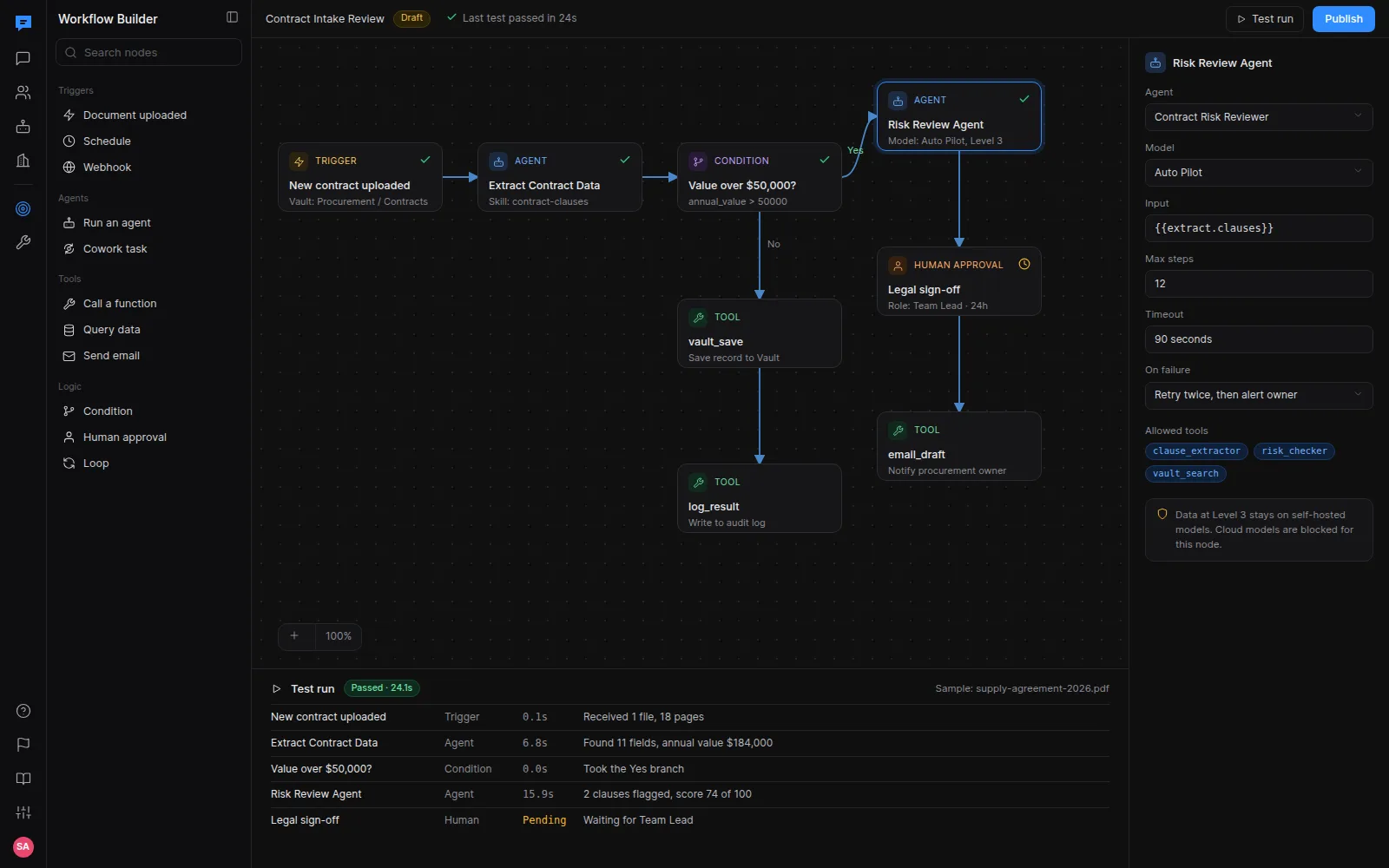1389x868 pixels.
Task: Select the active workflow target icon in rail
Action: (23, 208)
